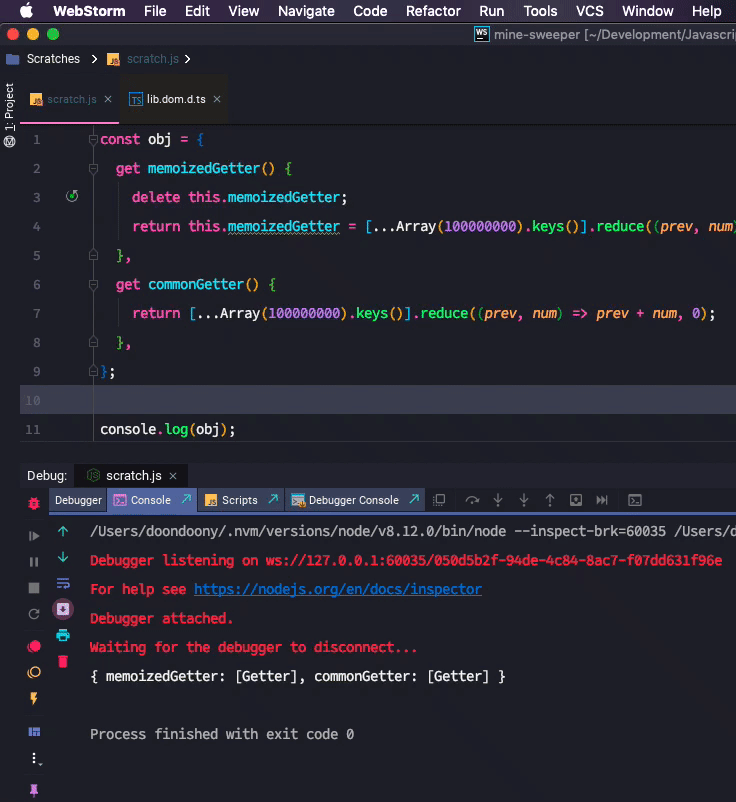This screenshot has height=802, width=736.
Task: Detach Console tab using its arrow icon
Action: (187, 499)
